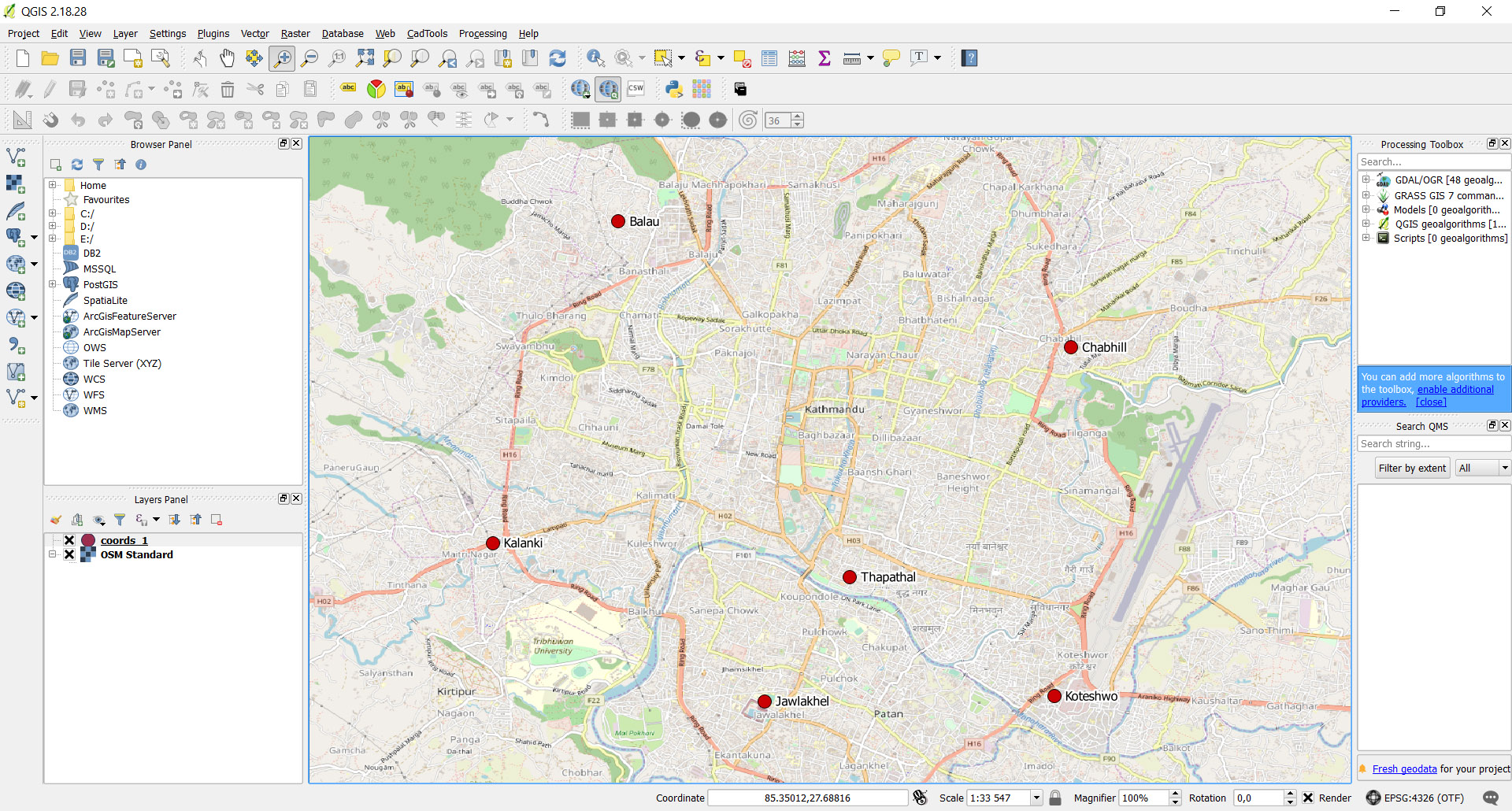
Task: Expand the Home folder in Browser
Action: pos(53,185)
